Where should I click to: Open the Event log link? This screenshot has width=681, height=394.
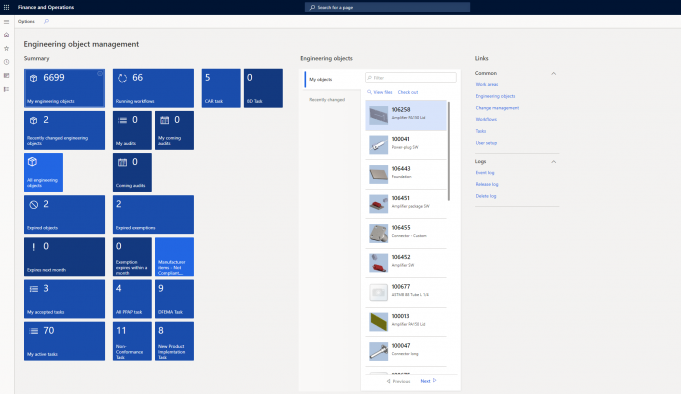[485, 172]
